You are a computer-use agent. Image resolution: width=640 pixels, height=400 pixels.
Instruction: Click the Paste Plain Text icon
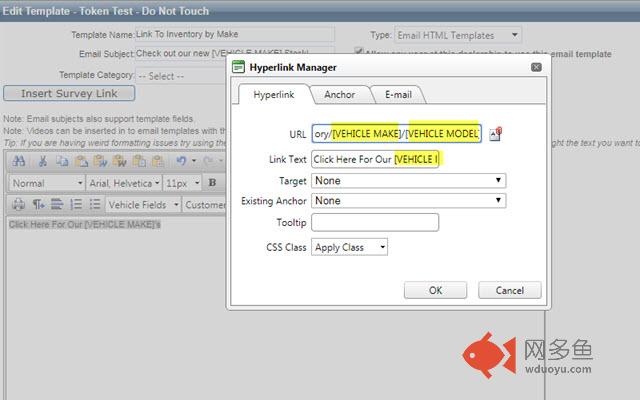point(139,161)
